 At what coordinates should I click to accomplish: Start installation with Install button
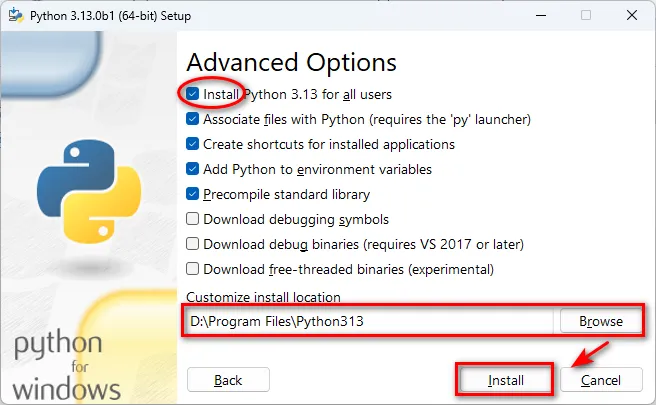pyautogui.click(x=505, y=380)
